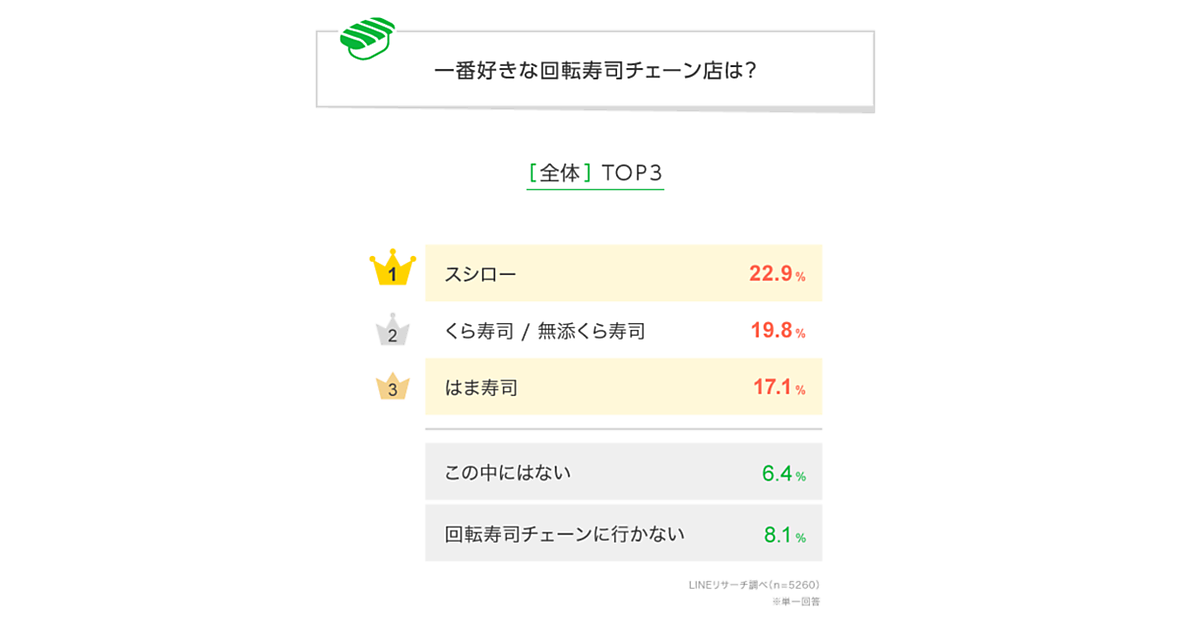Click the green sushi logo icon
The image size is (1200, 630).
click(367, 37)
